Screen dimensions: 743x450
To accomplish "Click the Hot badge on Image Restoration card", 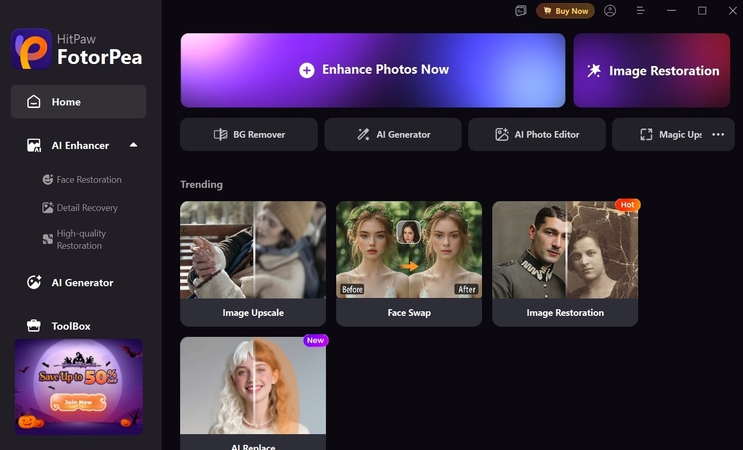I will click(x=627, y=205).
